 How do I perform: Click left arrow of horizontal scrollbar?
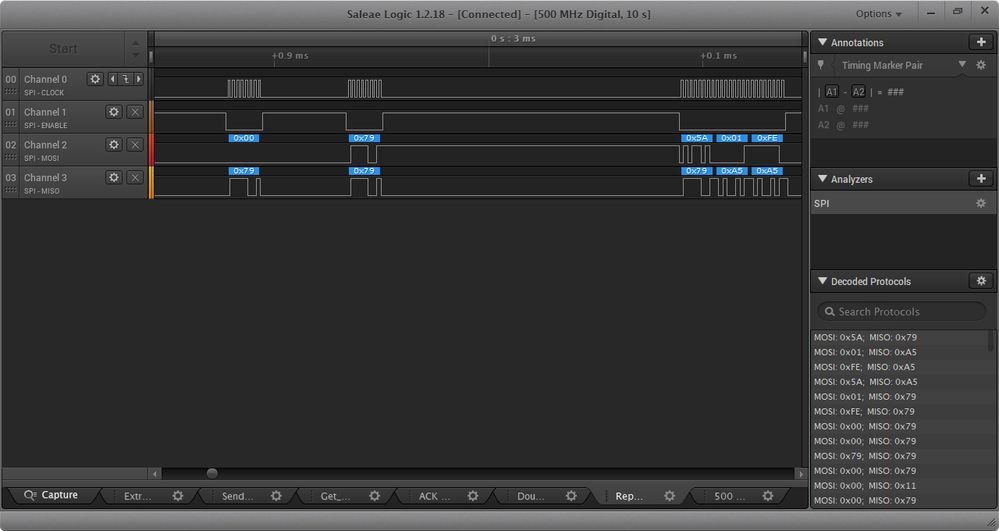(155, 474)
